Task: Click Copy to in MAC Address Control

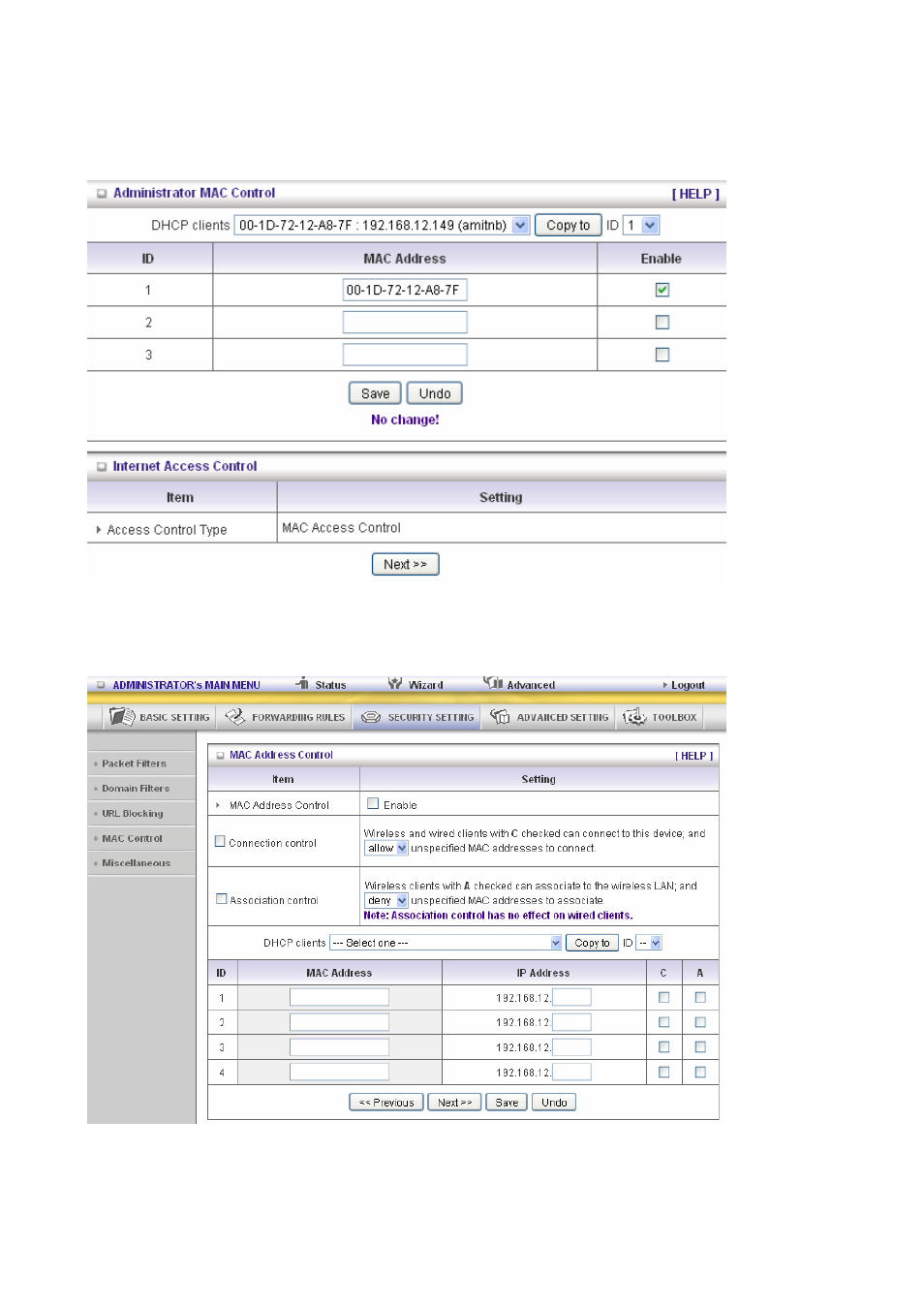Action: pyautogui.click(x=592, y=943)
